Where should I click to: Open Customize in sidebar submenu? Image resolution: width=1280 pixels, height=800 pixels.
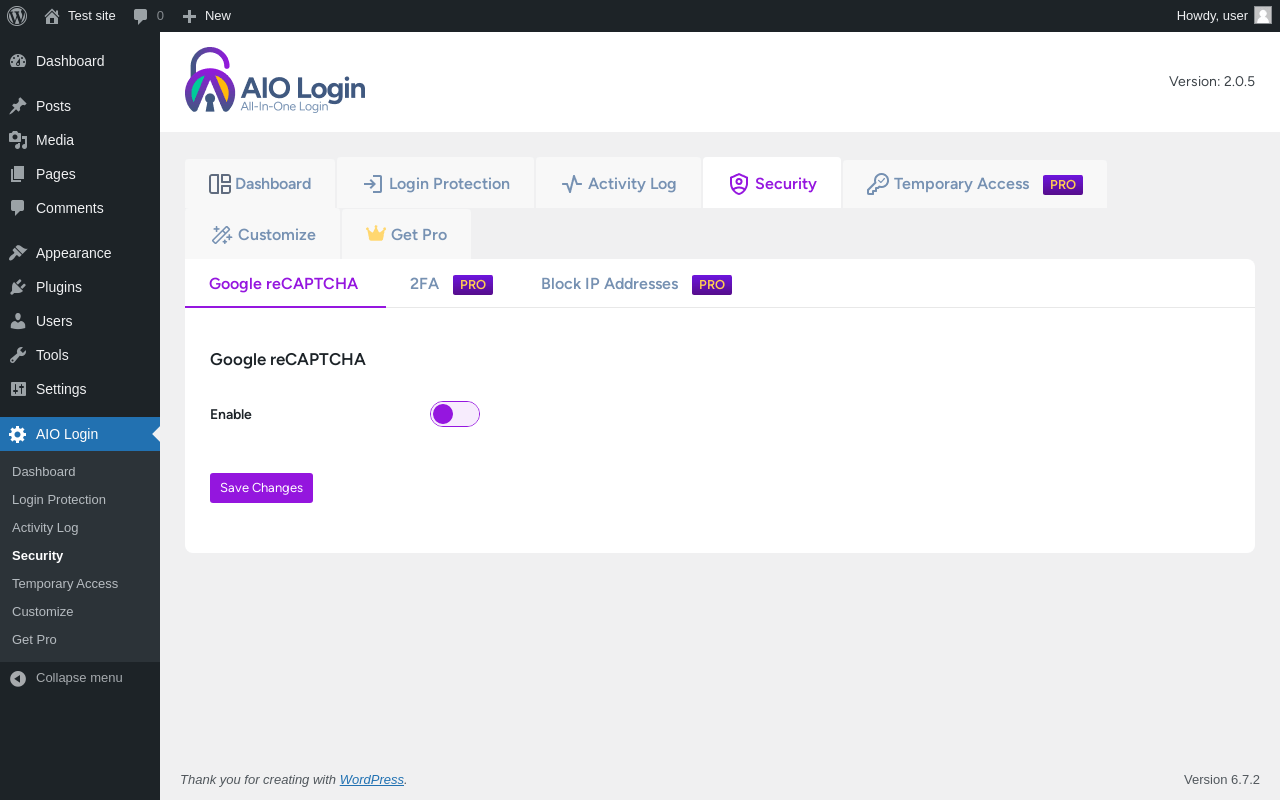click(43, 612)
